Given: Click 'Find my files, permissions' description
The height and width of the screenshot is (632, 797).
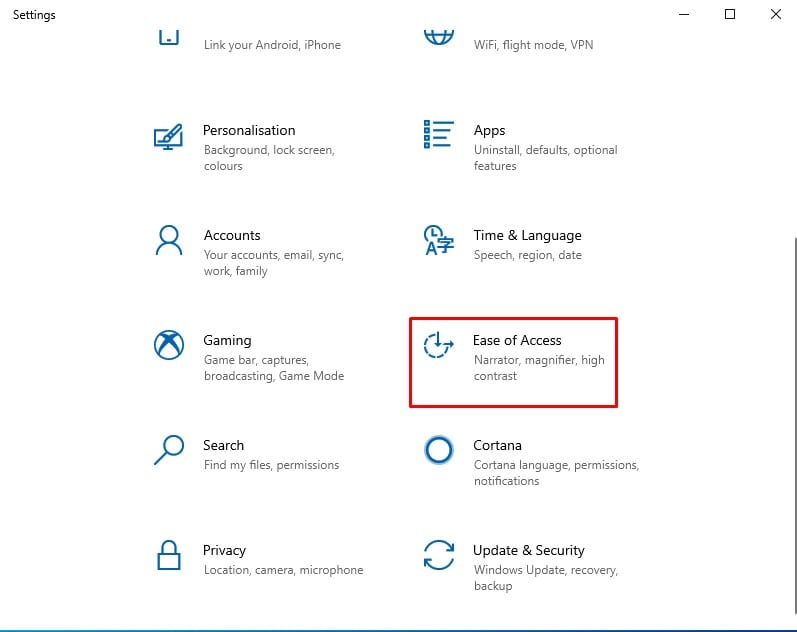Looking at the screenshot, I should 271,465.
